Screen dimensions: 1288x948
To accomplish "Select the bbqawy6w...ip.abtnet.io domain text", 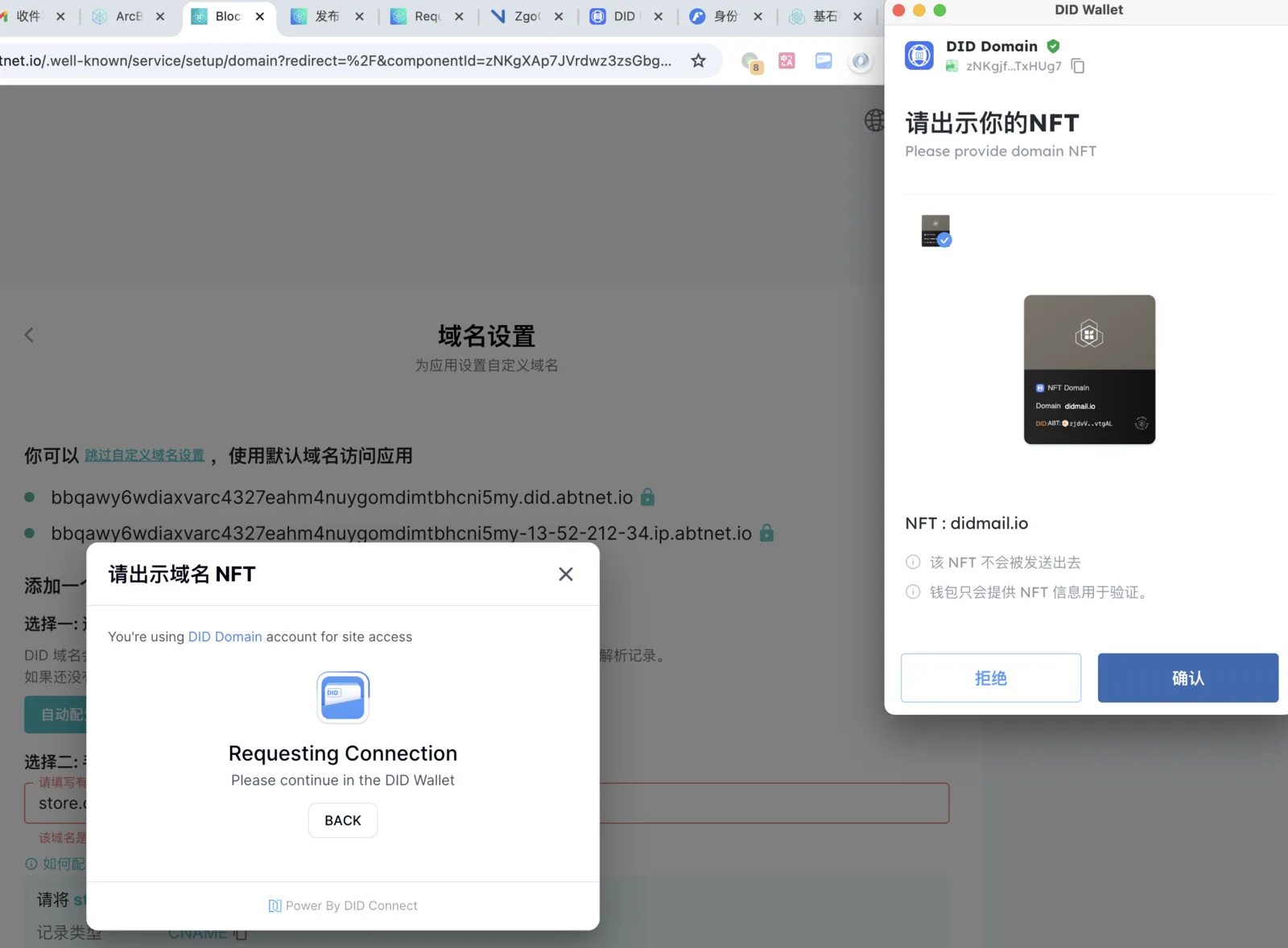I will (x=402, y=533).
